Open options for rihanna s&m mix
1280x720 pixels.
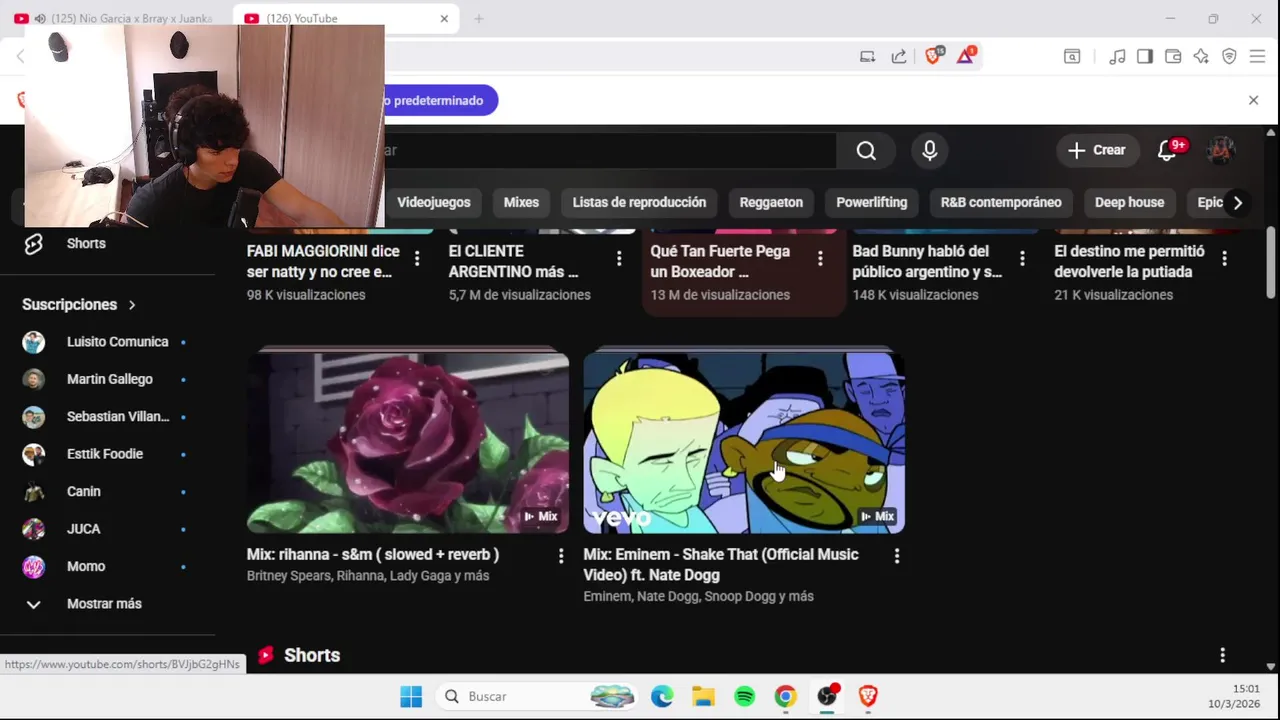561,556
